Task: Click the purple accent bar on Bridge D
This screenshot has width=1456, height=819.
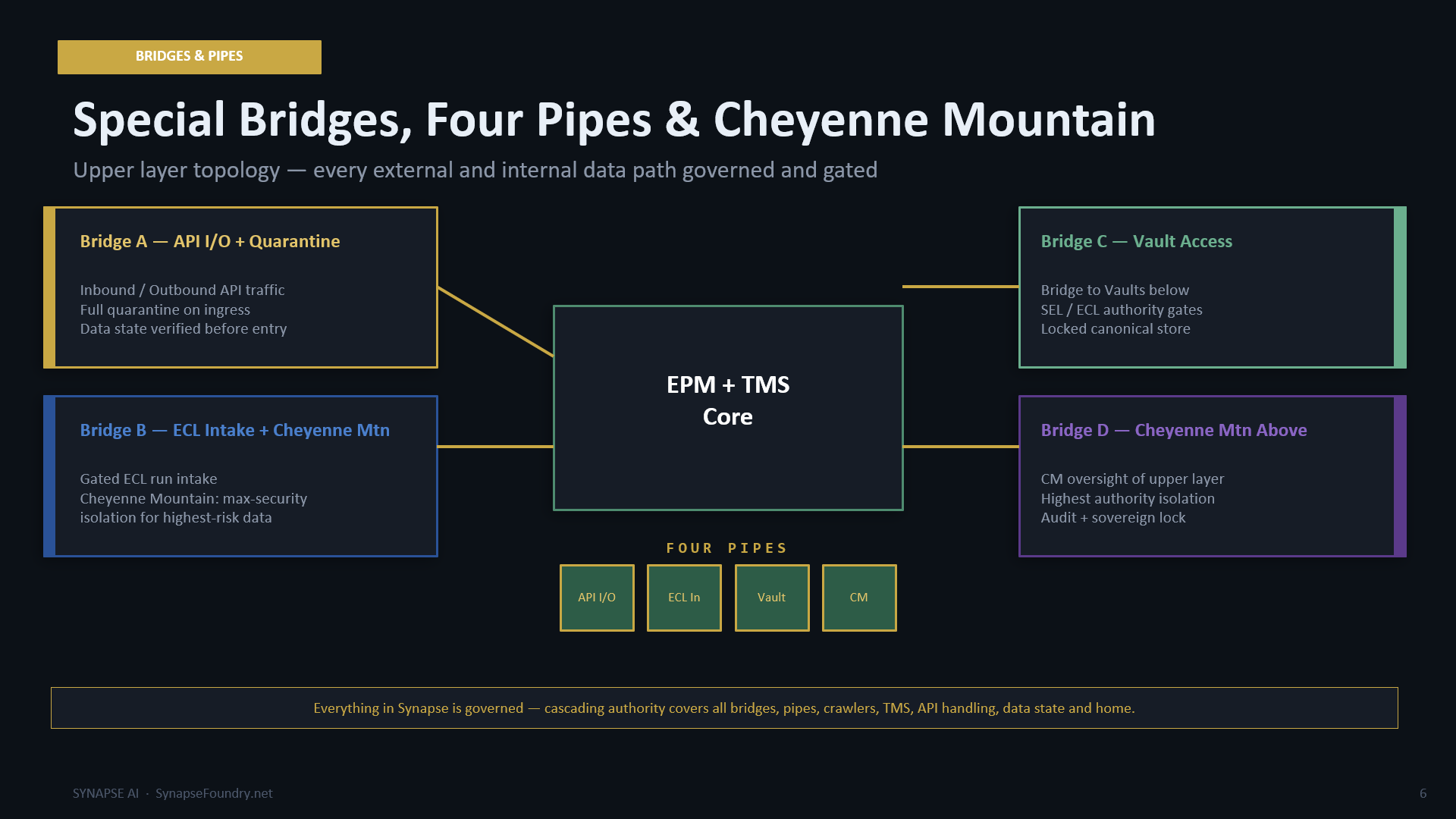Action: coord(1401,476)
